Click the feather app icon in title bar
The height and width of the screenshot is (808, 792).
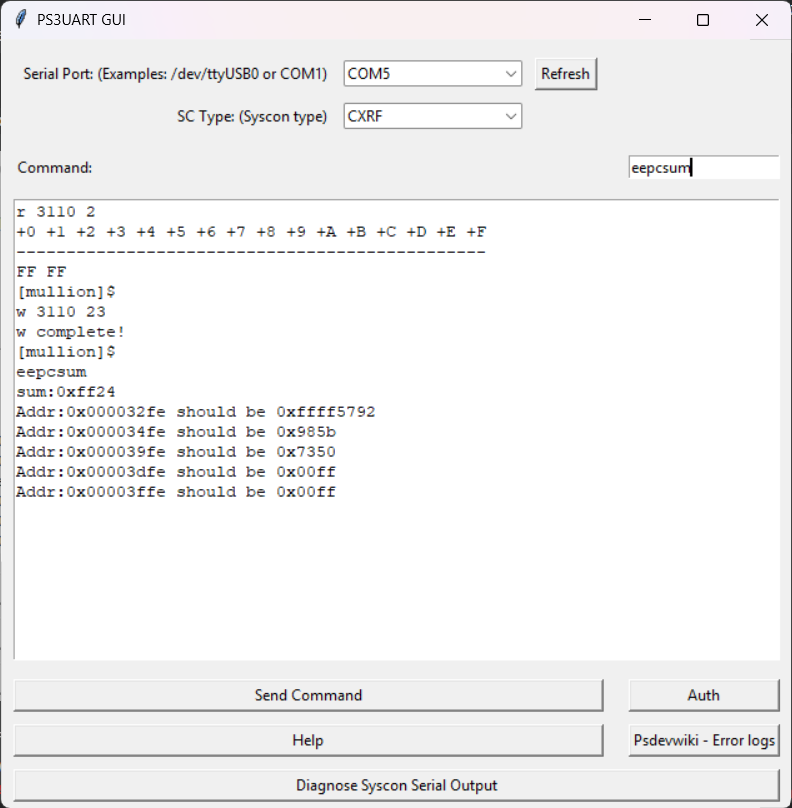(20, 20)
